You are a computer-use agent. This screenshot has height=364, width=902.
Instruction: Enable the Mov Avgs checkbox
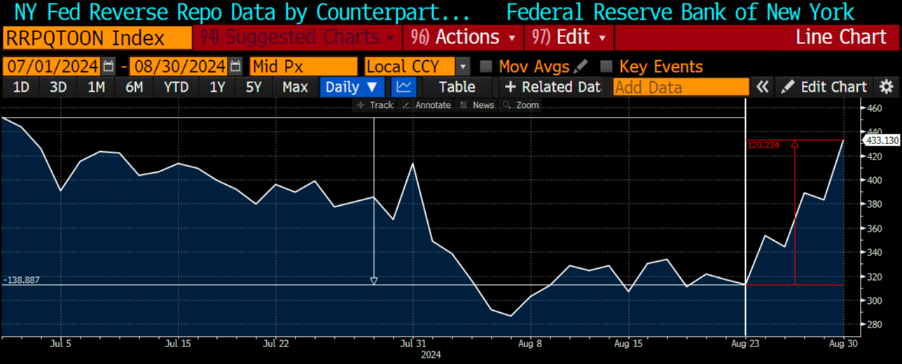486,67
